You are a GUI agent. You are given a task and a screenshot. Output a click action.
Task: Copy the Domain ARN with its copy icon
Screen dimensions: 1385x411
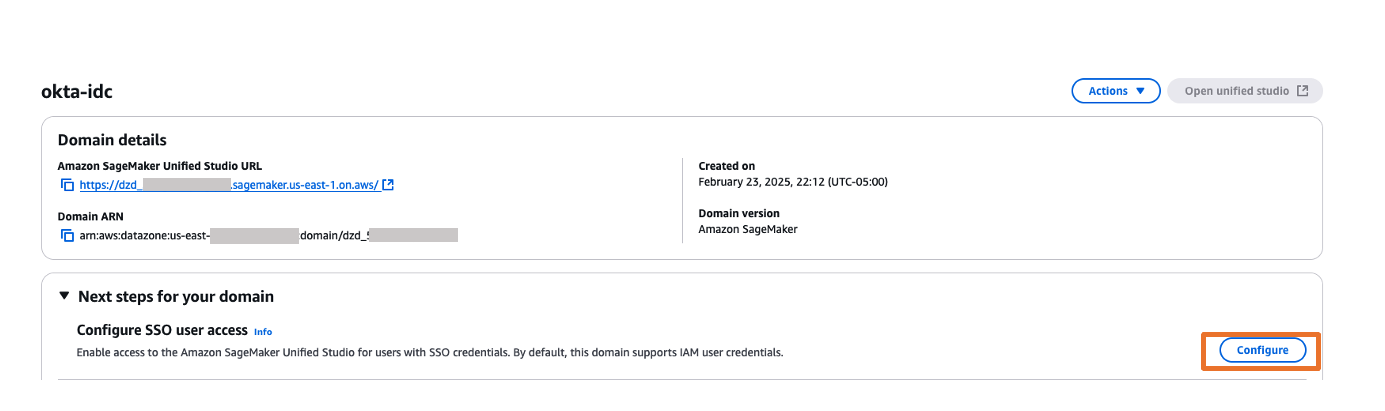[67, 236]
